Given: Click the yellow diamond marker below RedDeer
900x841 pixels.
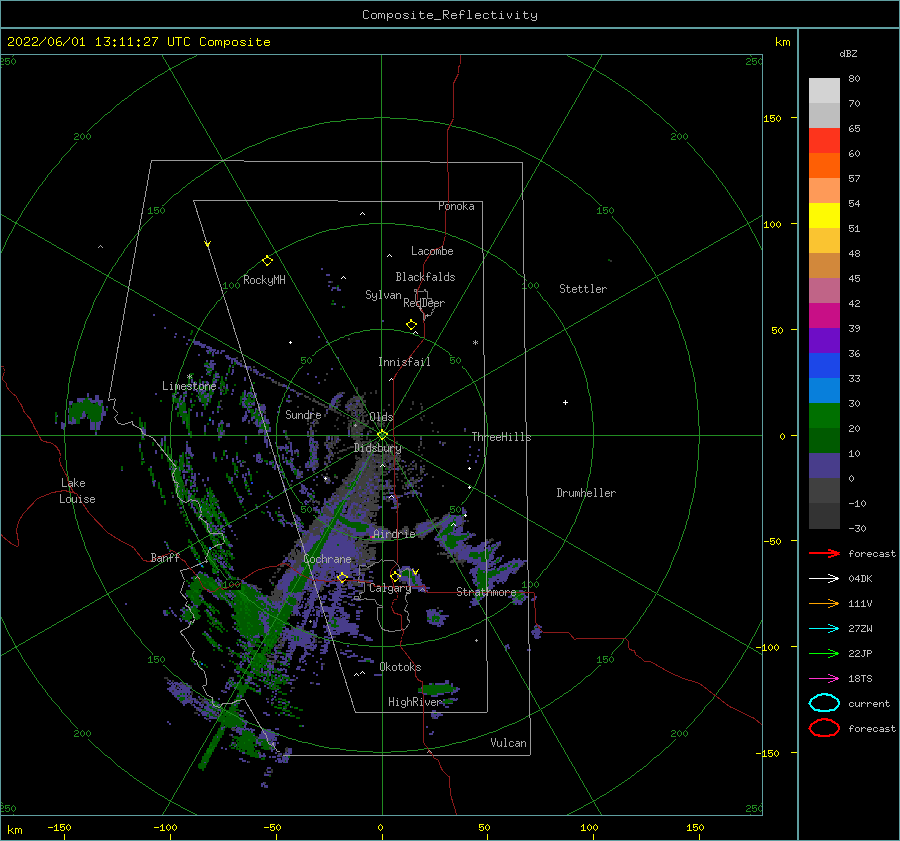Looking at the screenshot, I should pyautogui.click(x=412, y=325).
